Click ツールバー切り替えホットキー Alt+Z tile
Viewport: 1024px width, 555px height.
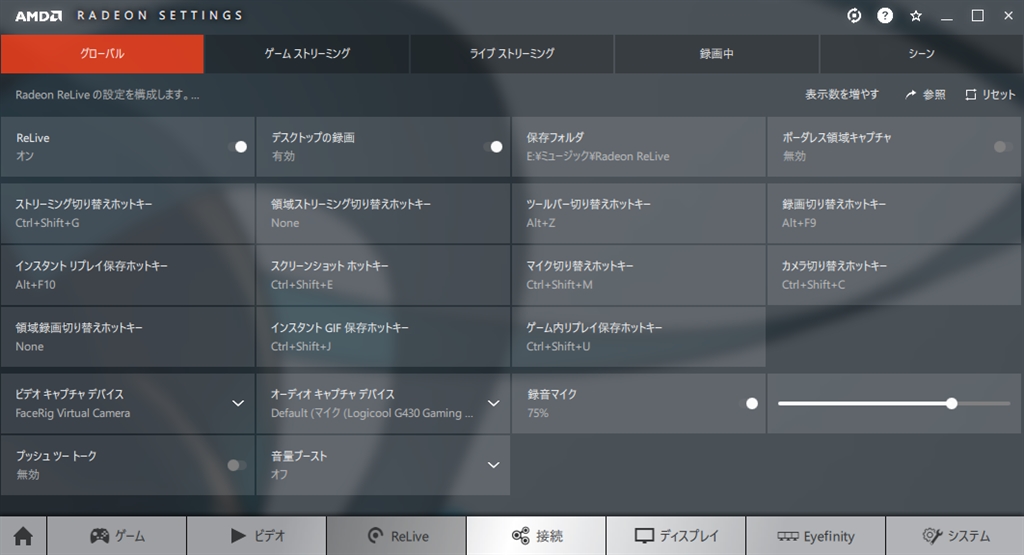[x=639, y=214]
